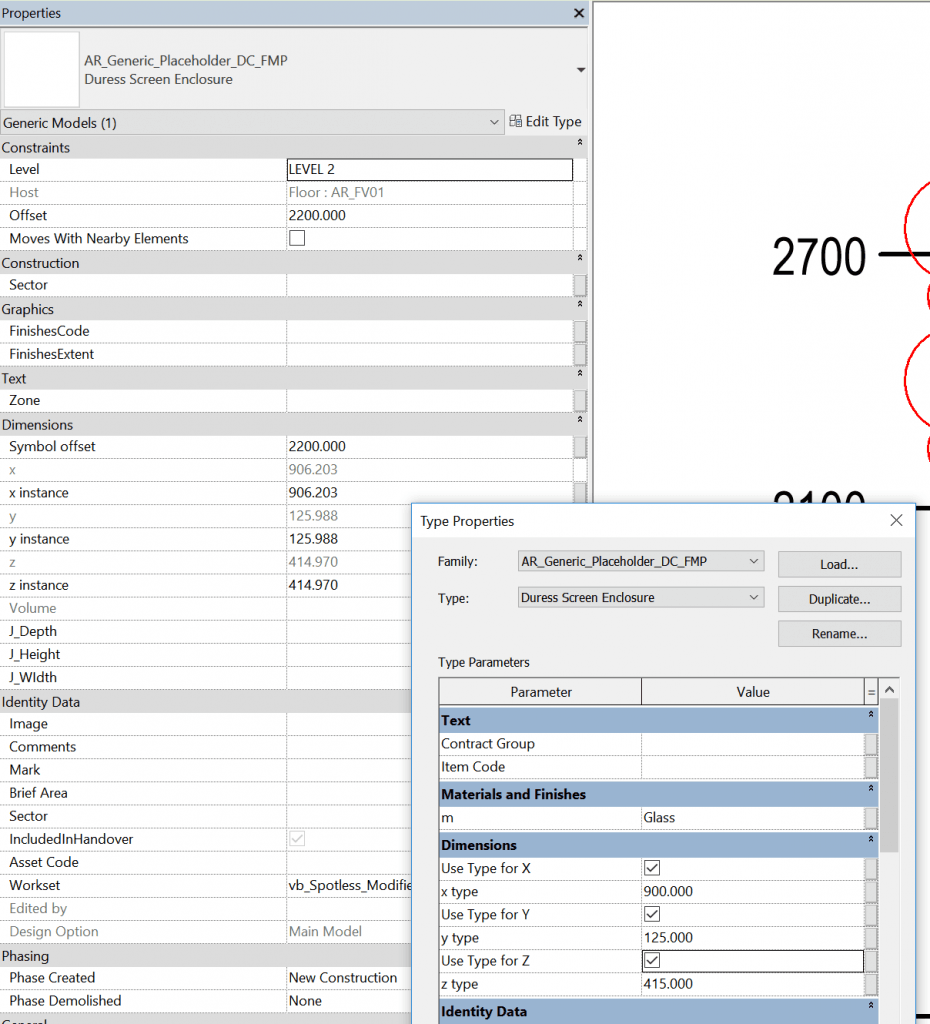Uncheck Use Type for Z

pyautogui.click(x=652, y=961)
